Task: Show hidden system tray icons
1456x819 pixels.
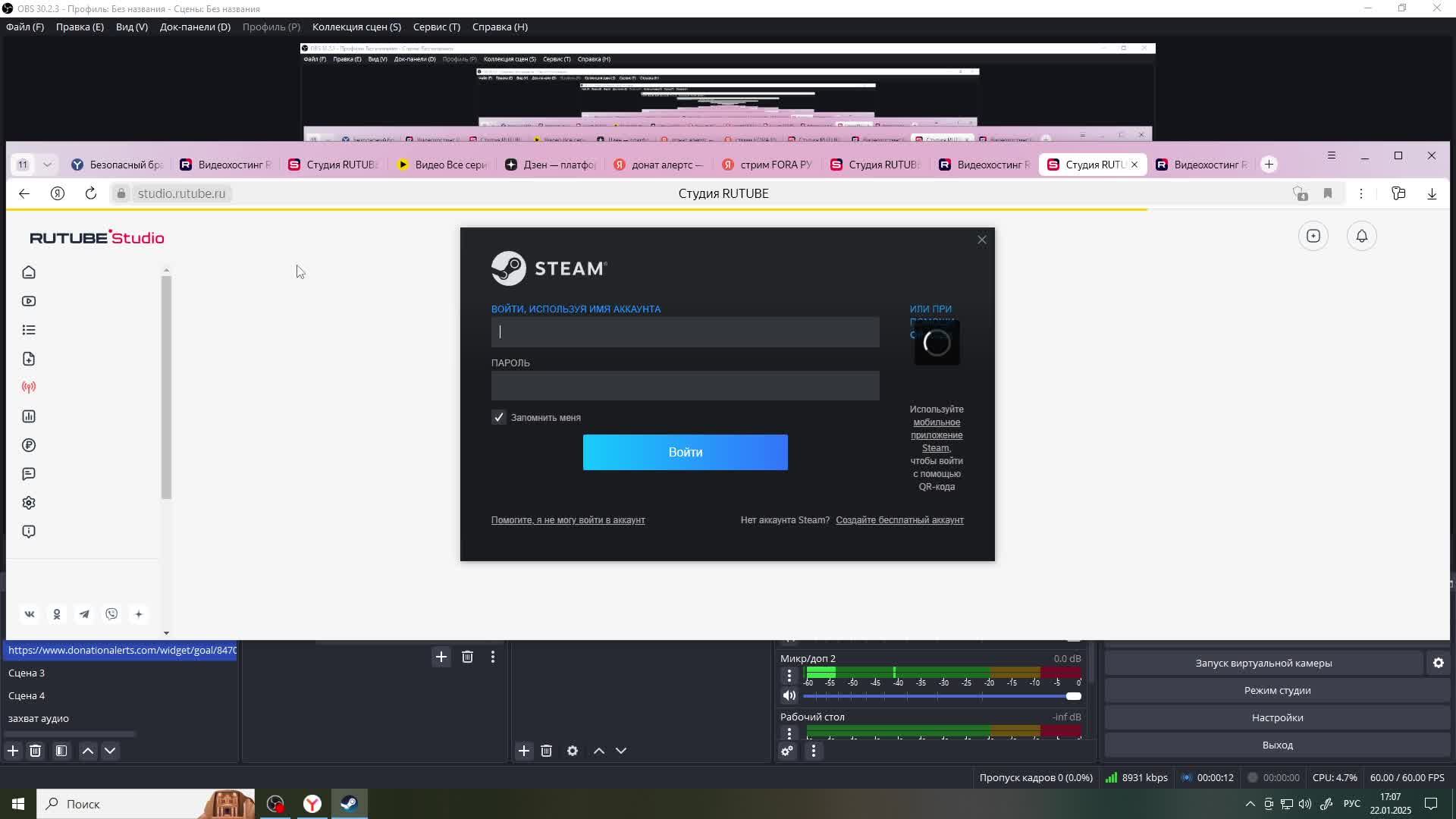Action: coord(1250,804)
